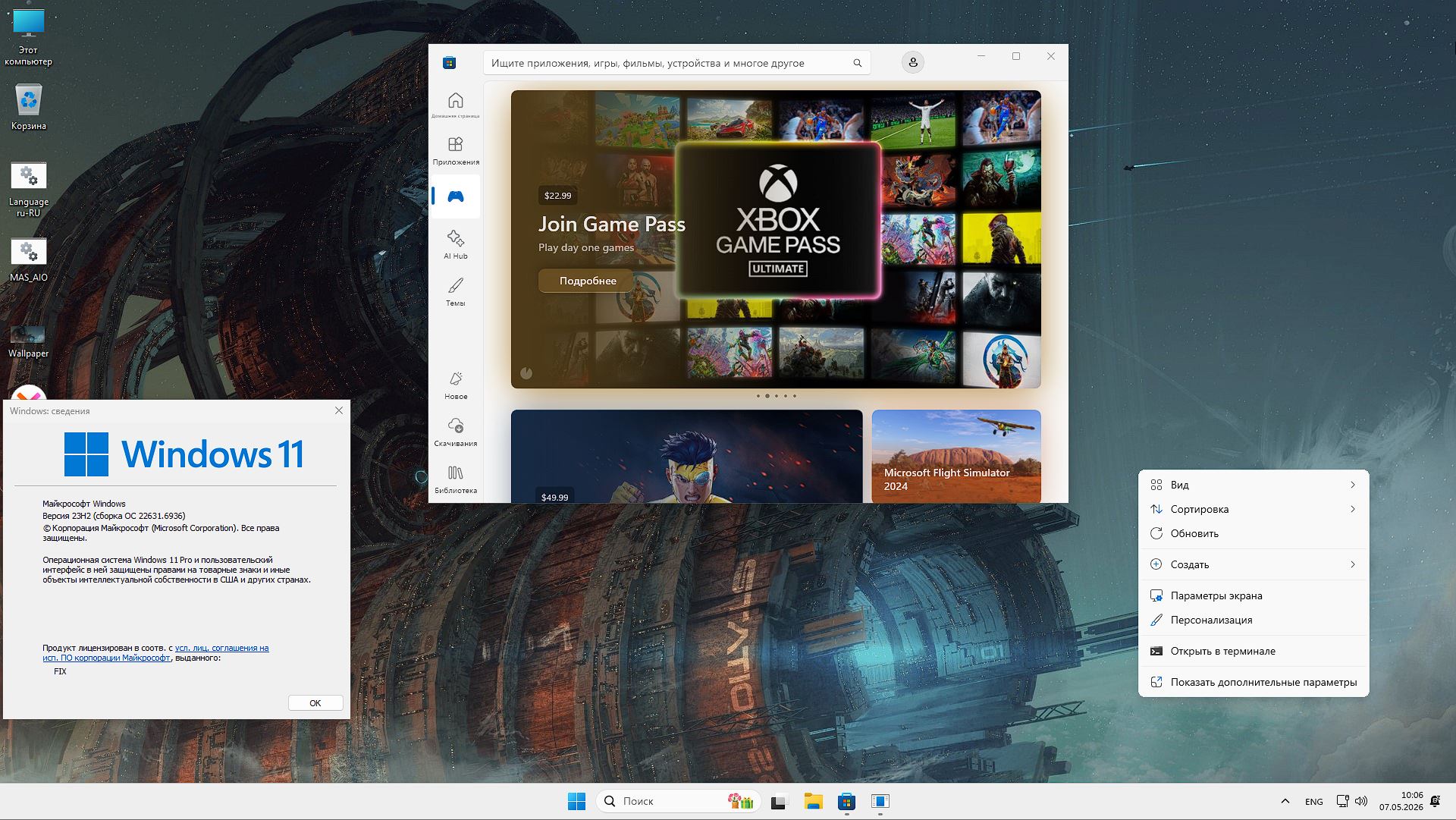
Task: Select the Recycle Bin desktop icon
Action: tap(28, 107)
